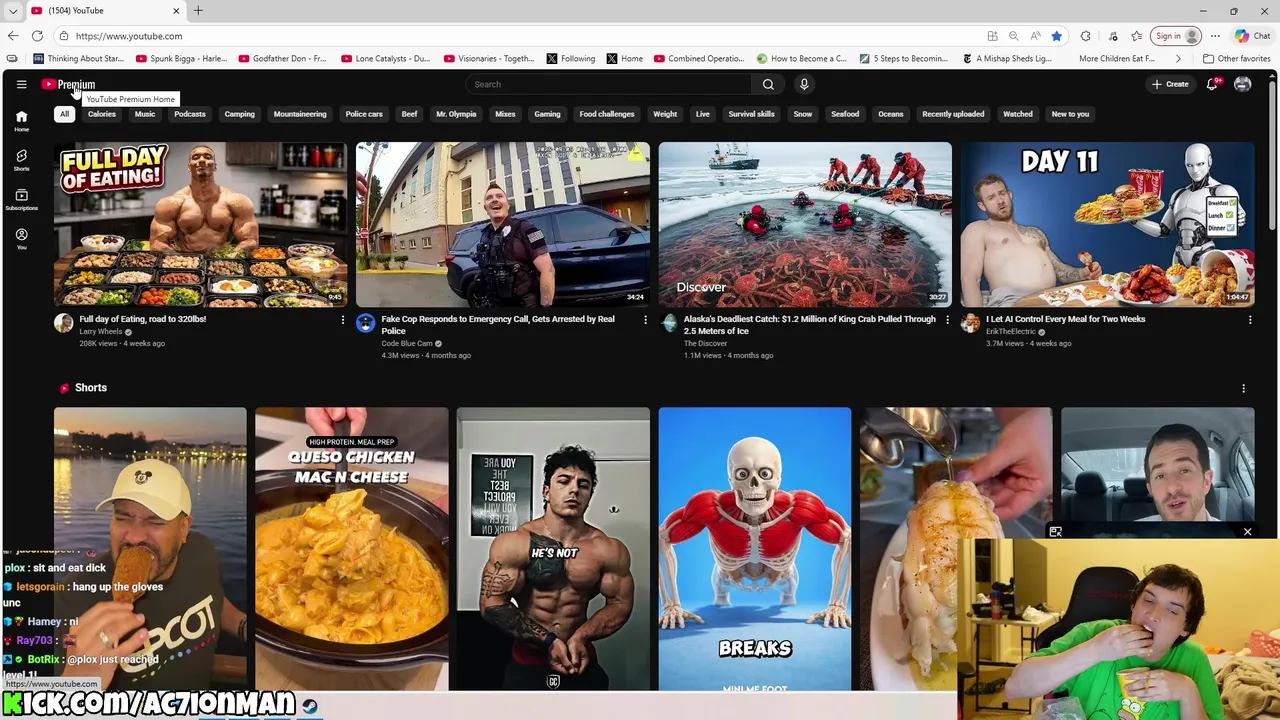Open Other favorites folder
This screenshot has height=720, width=1280.
click(x=1236, y=58)
